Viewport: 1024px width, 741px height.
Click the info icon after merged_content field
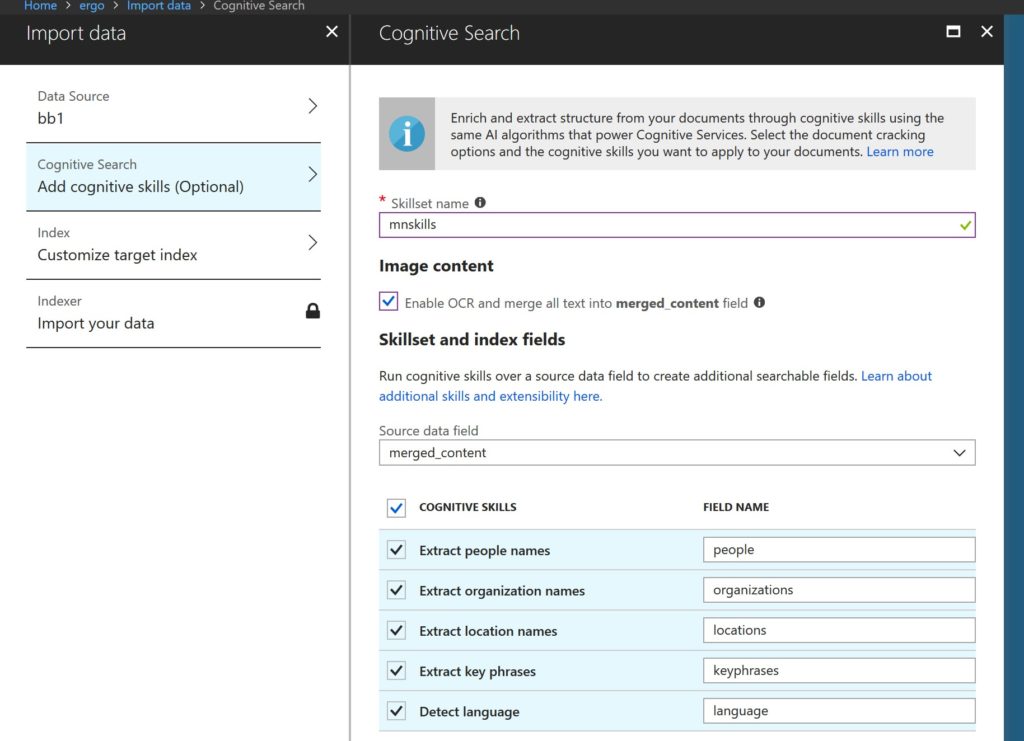click(x=759, y=302)
